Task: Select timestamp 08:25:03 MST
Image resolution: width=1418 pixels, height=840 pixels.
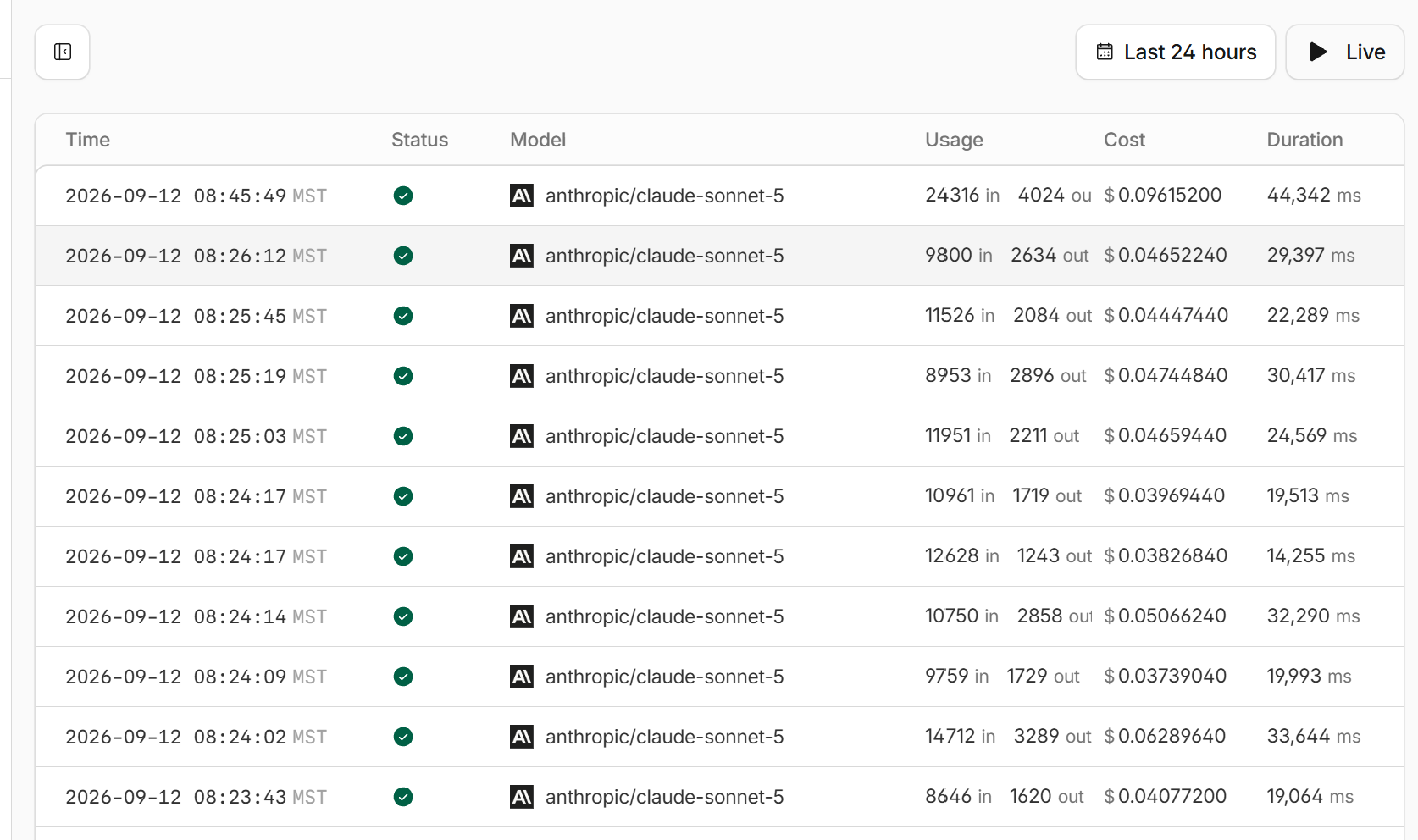Action: pos(197,436)
